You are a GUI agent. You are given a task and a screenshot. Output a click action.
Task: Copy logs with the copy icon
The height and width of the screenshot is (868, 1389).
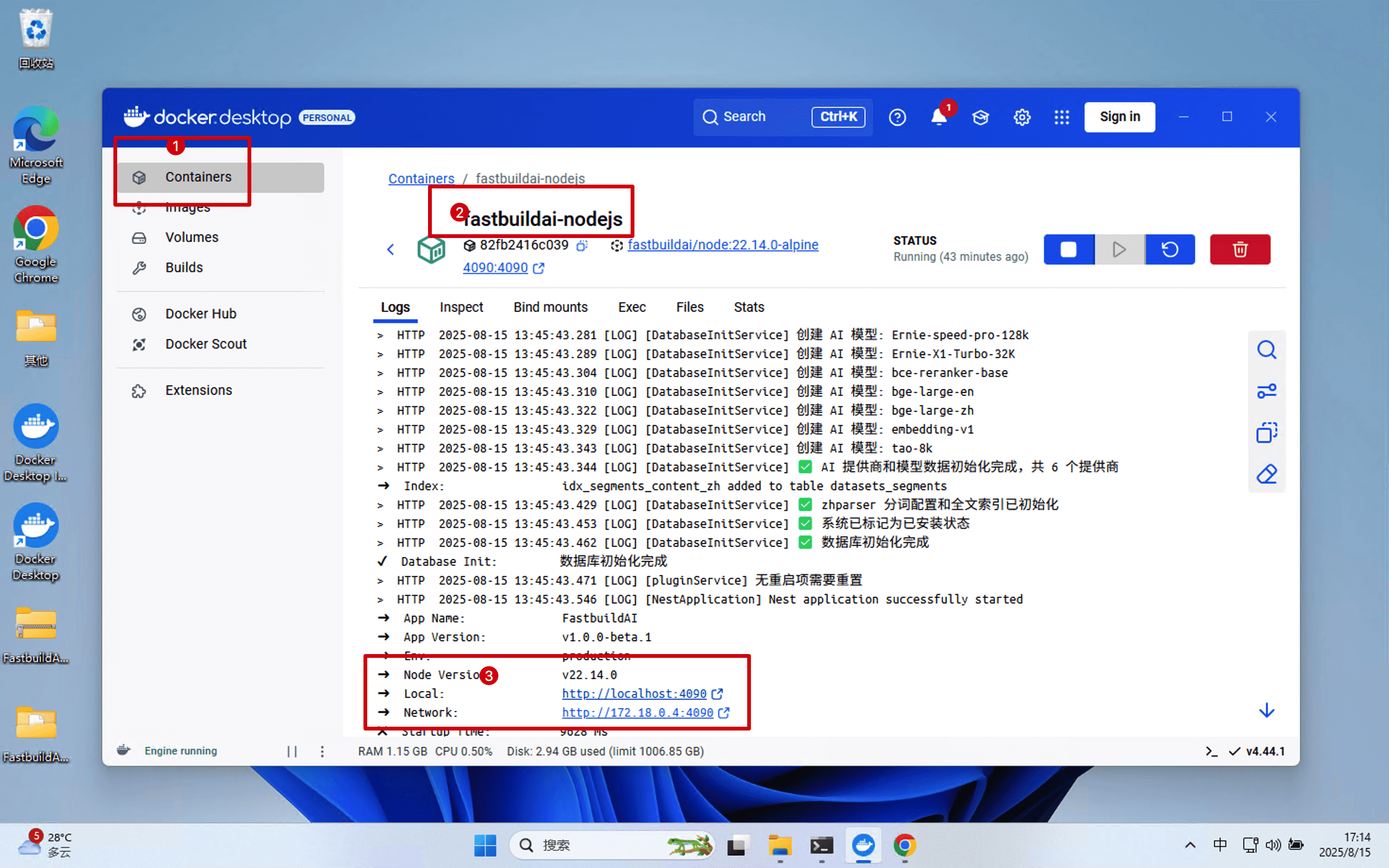1266,433
